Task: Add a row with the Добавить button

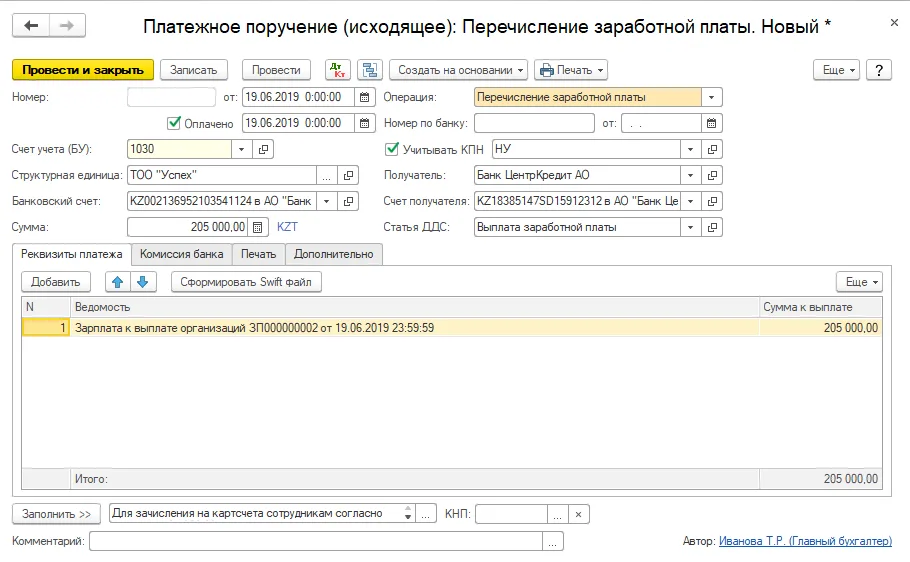Action: coord(56,282)
